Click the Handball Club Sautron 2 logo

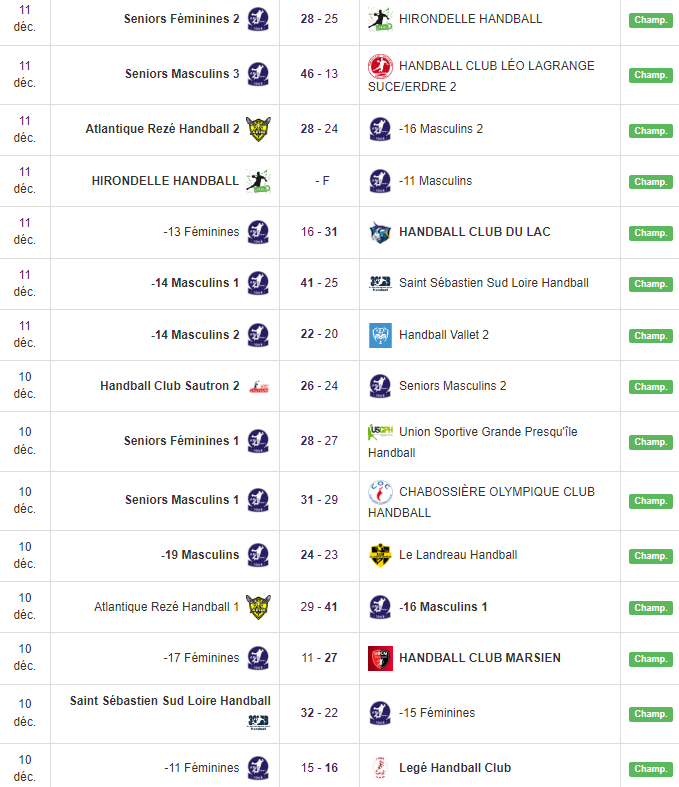point(258,386)
